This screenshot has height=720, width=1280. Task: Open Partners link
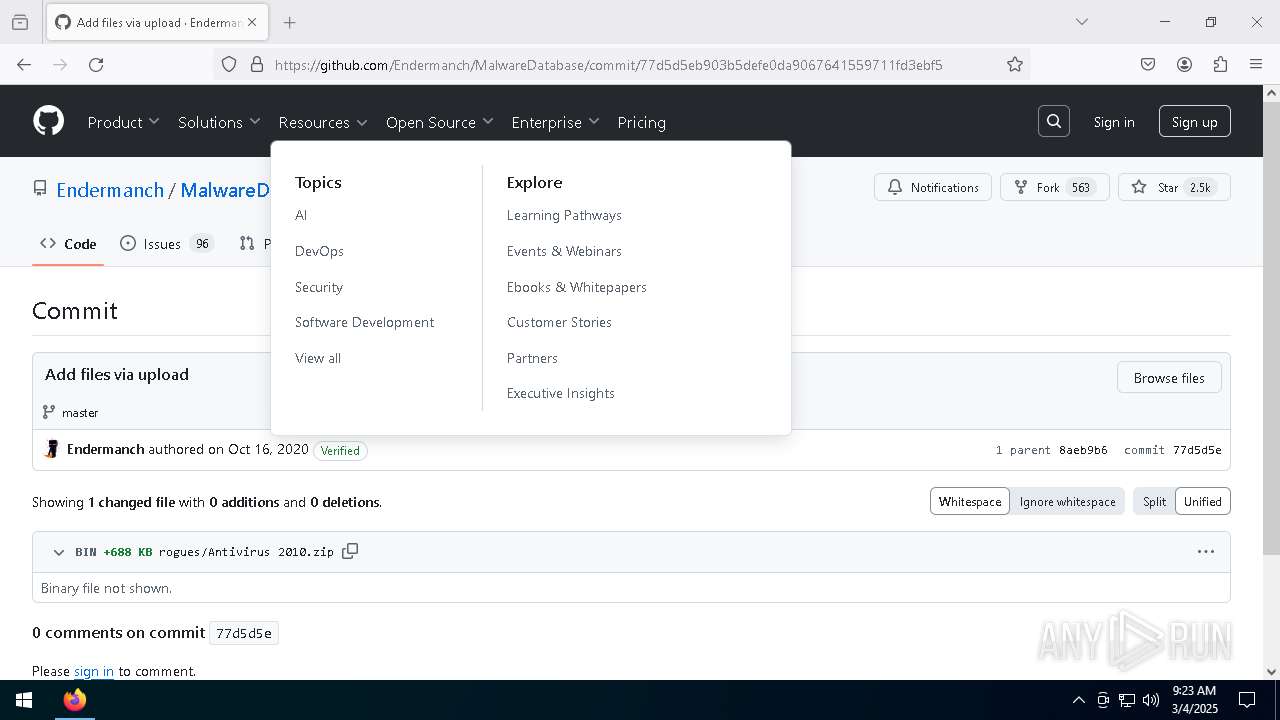[x=532, y=358]
